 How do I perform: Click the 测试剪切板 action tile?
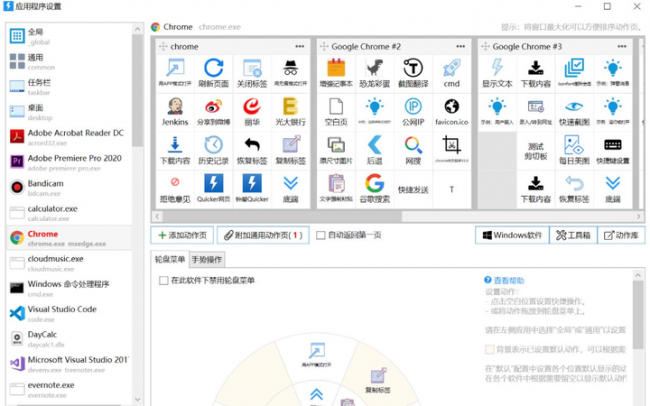(536, 150)
